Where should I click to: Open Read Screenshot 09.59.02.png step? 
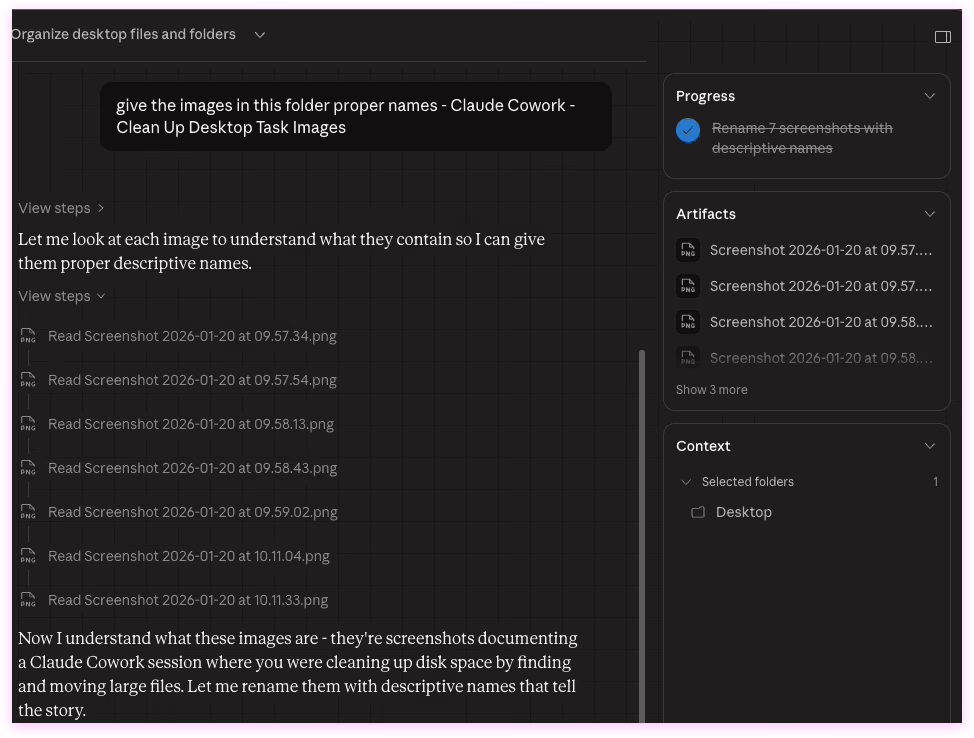[192, 512]
